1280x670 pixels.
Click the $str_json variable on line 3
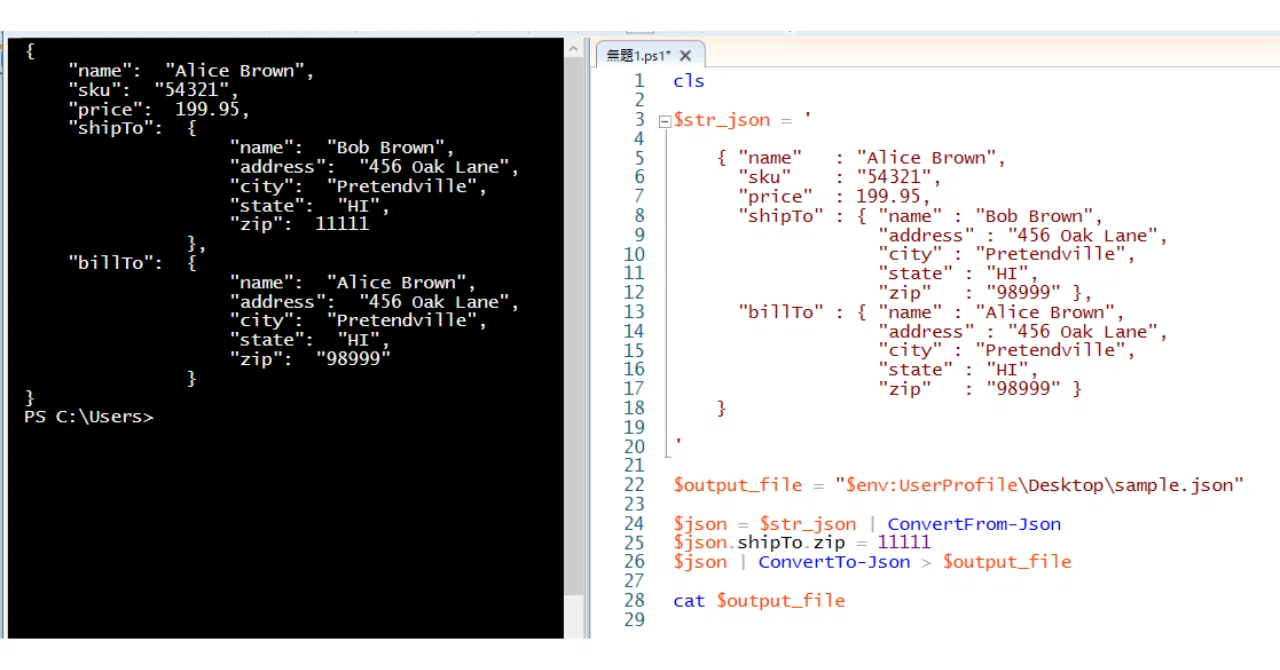[721, 120]
